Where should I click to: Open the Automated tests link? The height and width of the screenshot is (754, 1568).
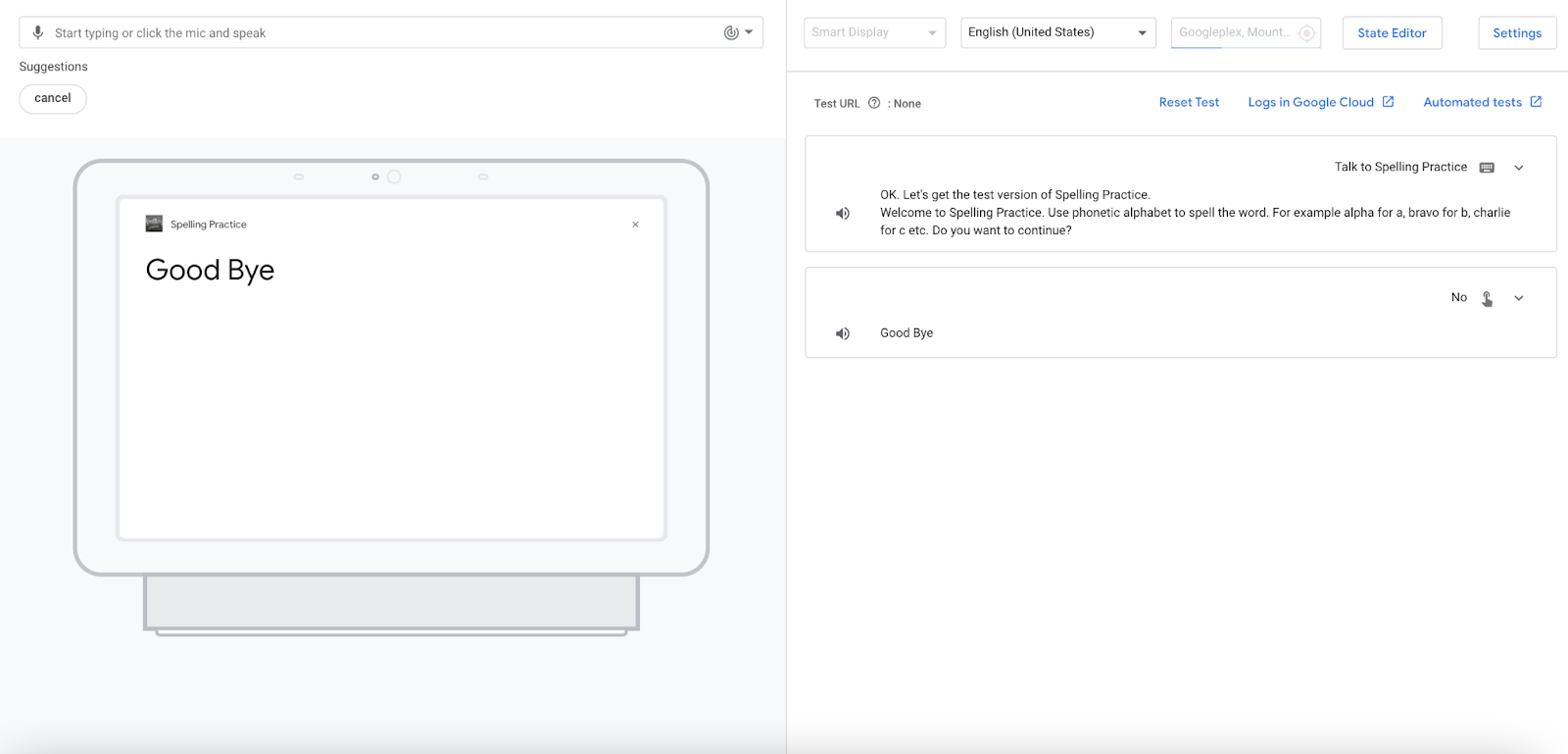pos(1482,102)
